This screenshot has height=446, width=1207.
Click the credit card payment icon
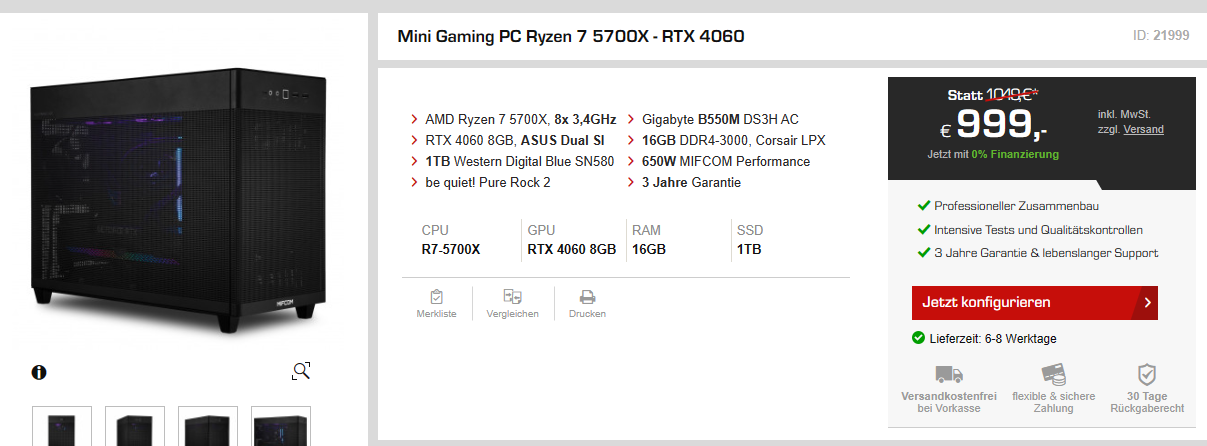[1053, 374]
